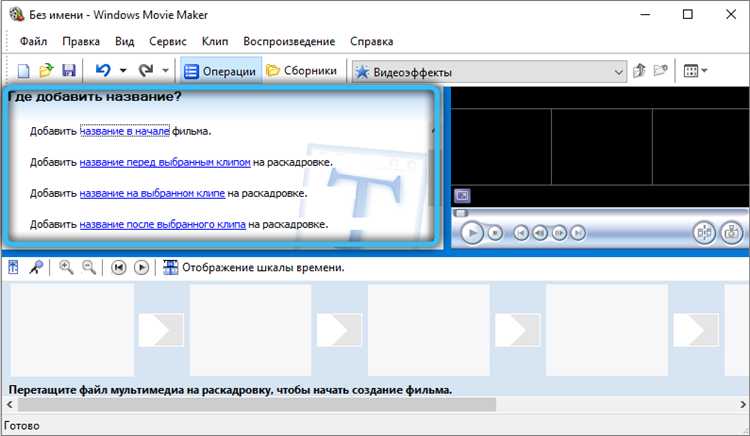Open the audio levels tool on storyboard toolbar
The width and height of the screenshot is (750, 436).
[13, 267]
